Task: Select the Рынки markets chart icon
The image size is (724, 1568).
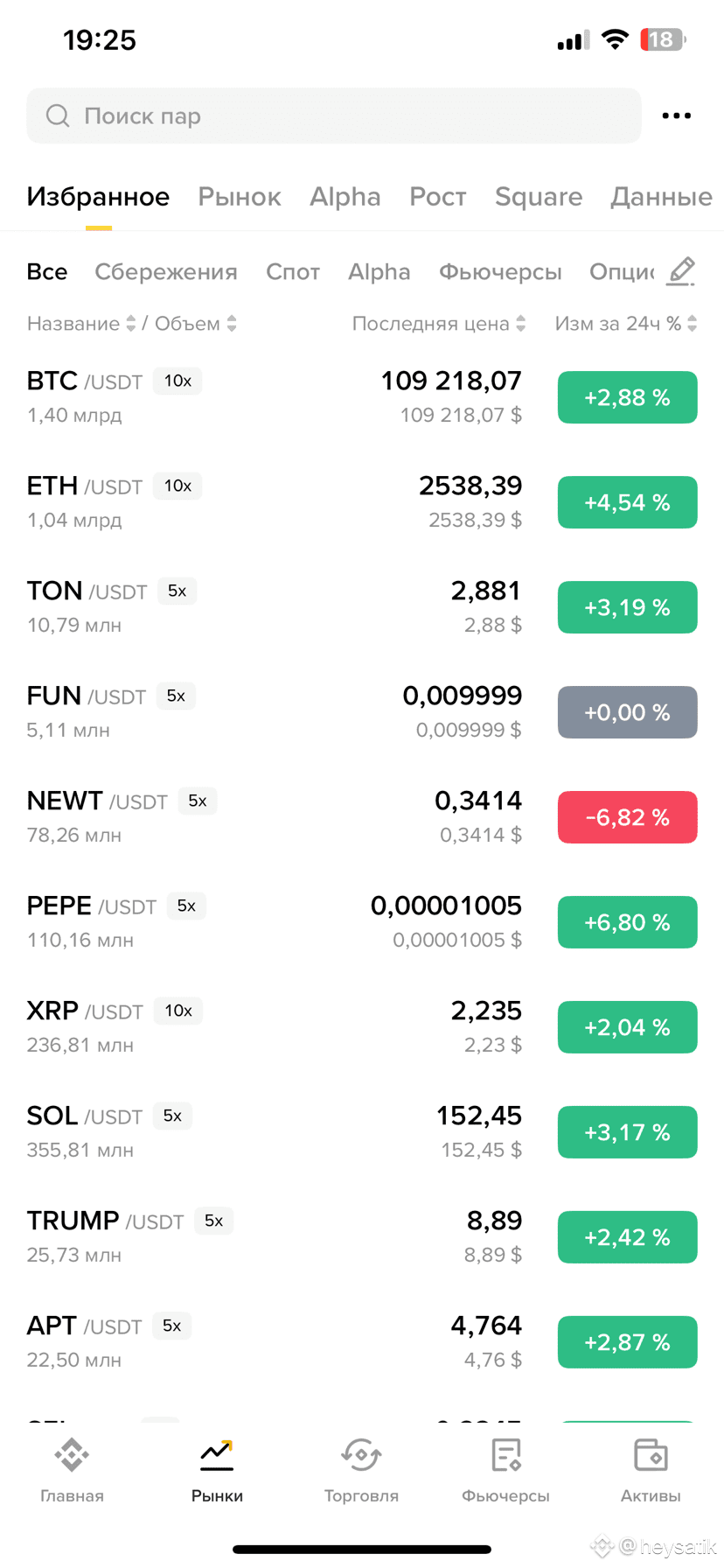Action: (217, 1455)
